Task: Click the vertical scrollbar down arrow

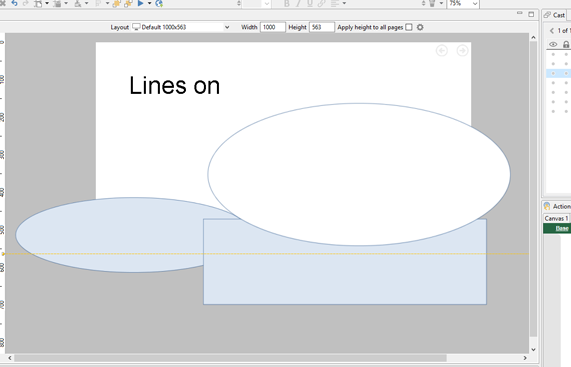Action: point(533,350)
